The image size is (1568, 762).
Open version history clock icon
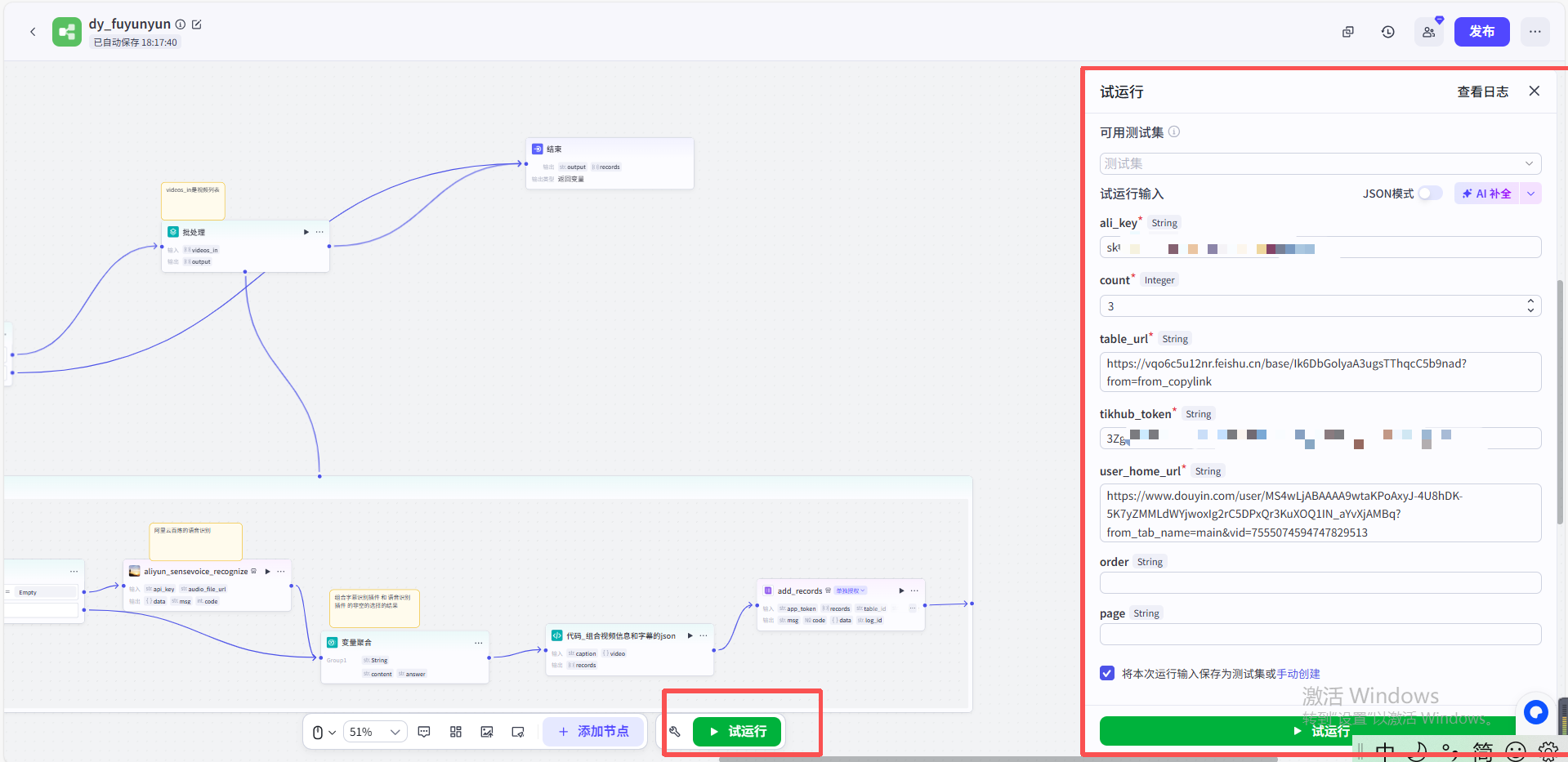pyautogui.click(x=1387, y=32)
